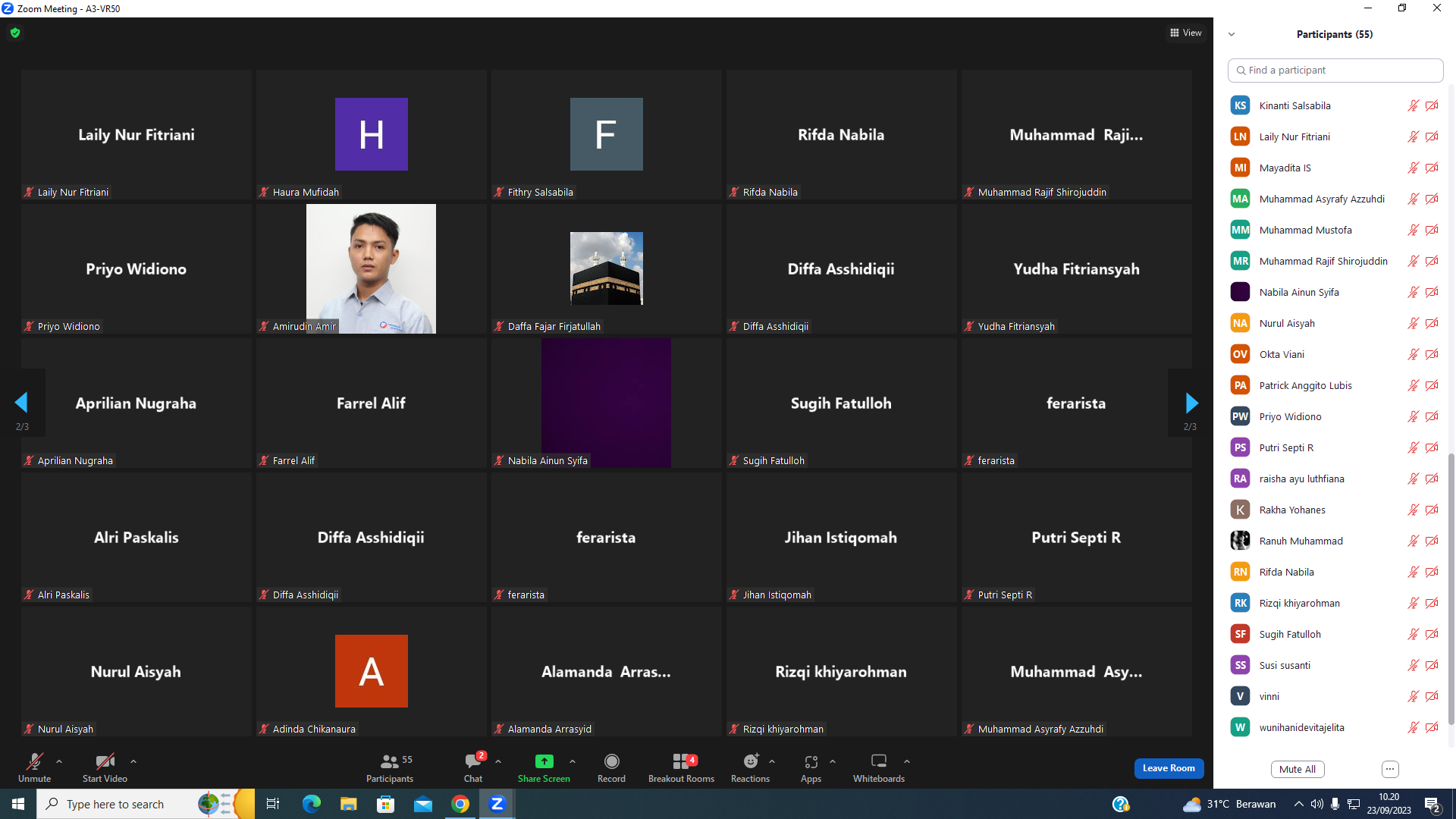Click the Unmute microphone icon

(x=35, y=761)
